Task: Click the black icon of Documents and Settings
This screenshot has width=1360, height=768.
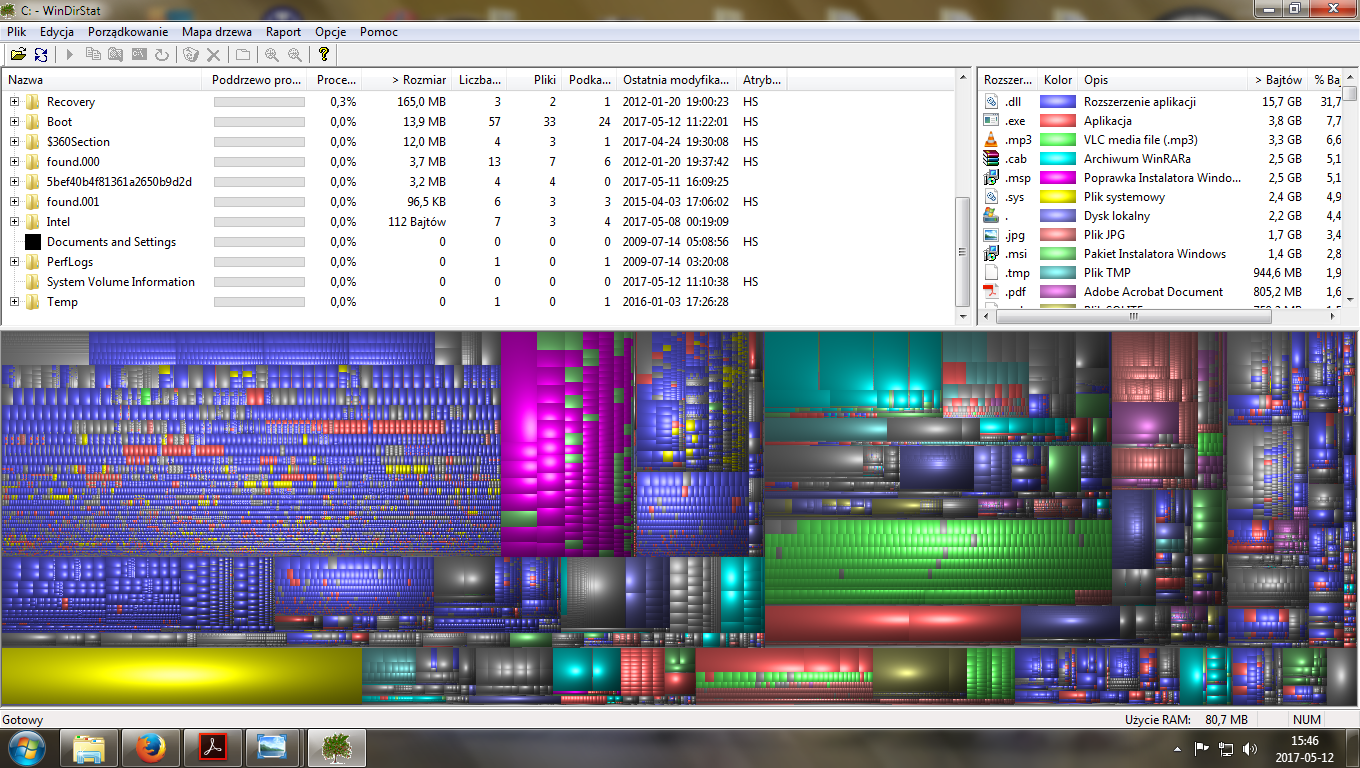Action: 33,242
